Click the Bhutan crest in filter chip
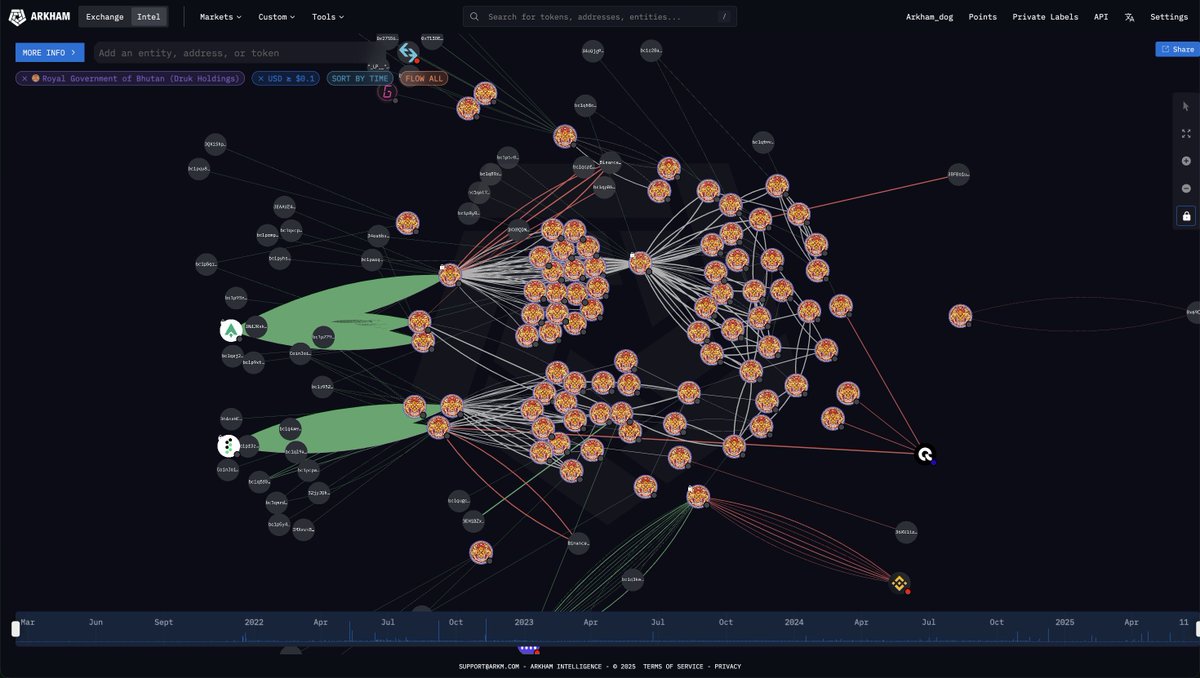Viewport: 1200px width, 678px height. pos(36,78)
